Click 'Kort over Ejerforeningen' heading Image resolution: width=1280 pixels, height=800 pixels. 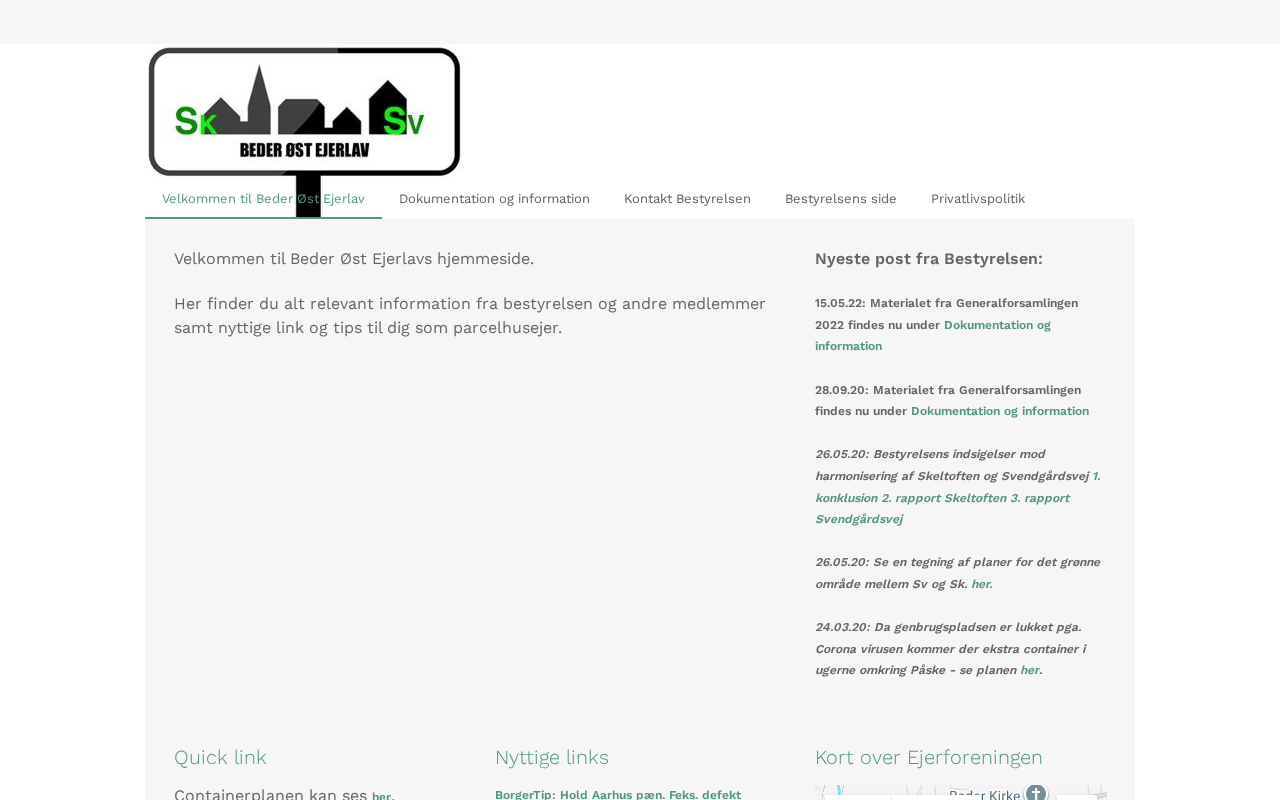(x=929, y=757)
